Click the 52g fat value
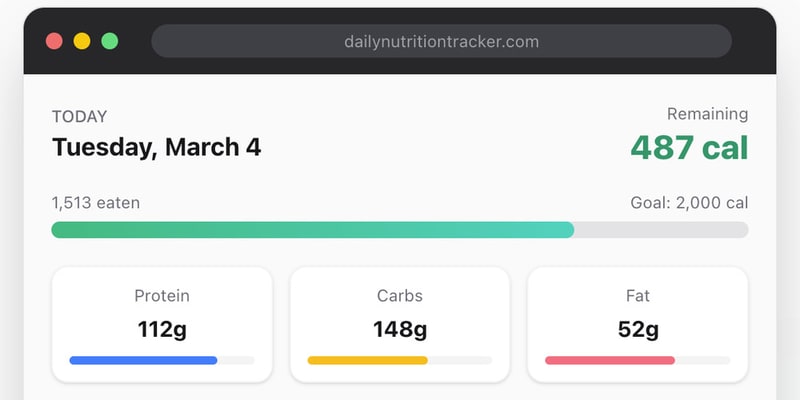The width and height of the screenshot is (800, 400). point(637,328)
